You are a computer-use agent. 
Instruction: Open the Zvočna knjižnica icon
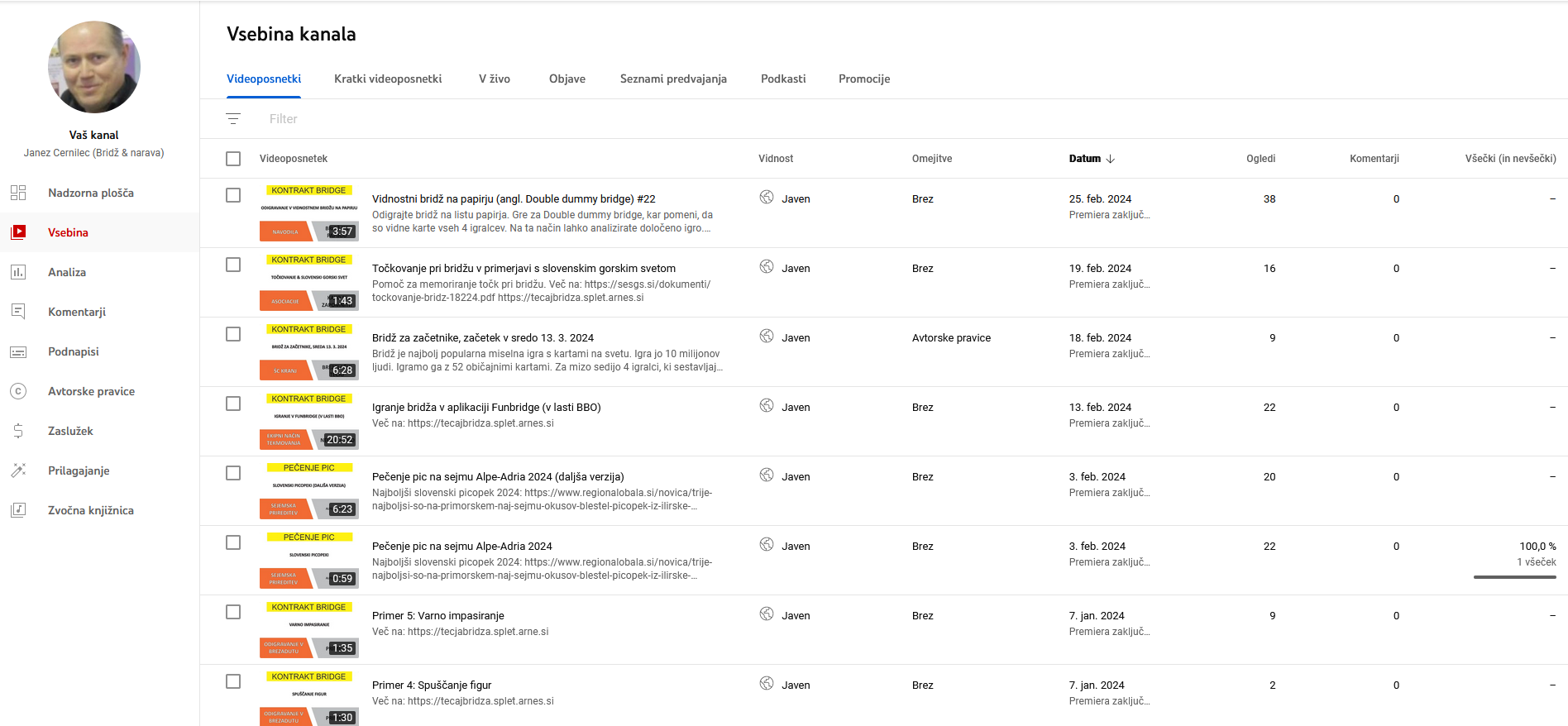pyautogui.click(x=18, y=510)
